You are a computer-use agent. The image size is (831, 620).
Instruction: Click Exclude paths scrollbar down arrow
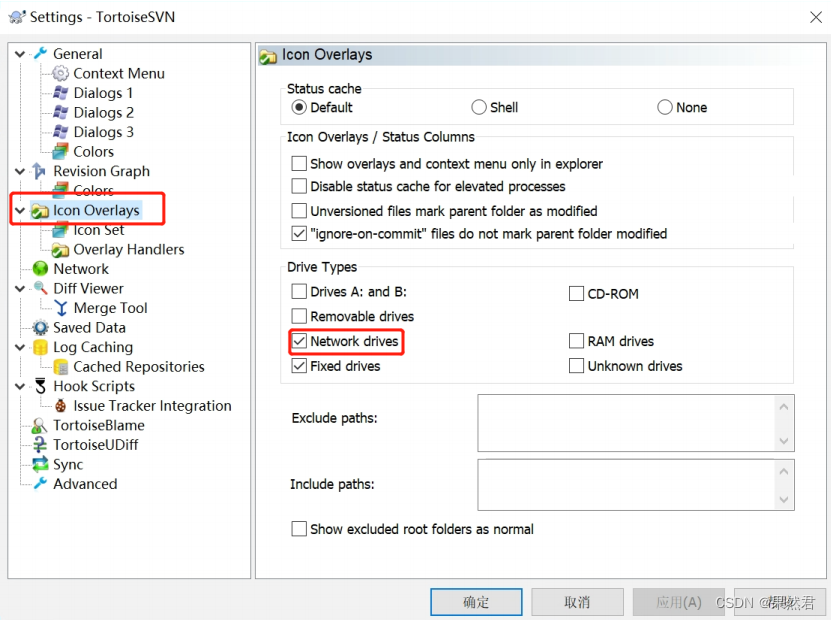pyautogui.click(x=784, y=441)
